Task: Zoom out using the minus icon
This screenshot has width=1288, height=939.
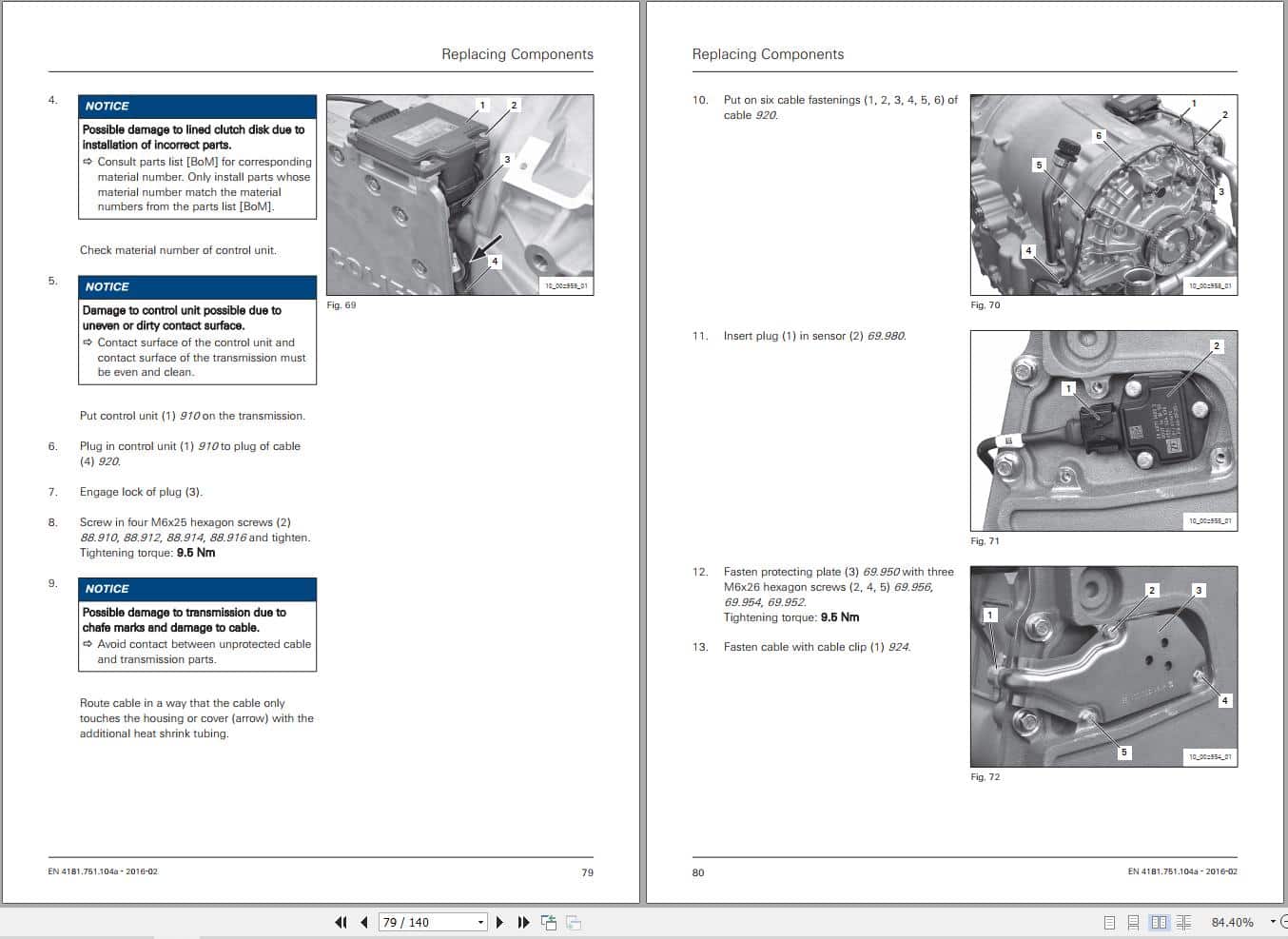Action: pos(1283,922)
